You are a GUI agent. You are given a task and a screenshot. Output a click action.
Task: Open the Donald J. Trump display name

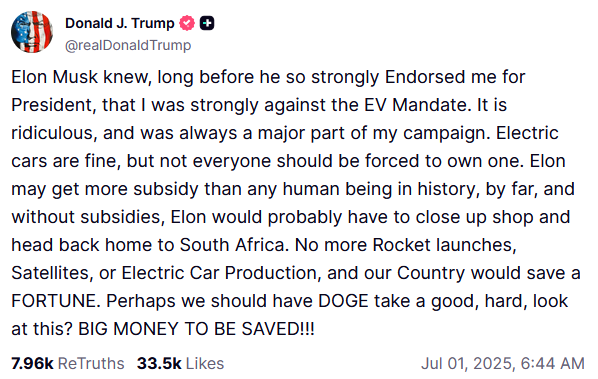(120, 23)
